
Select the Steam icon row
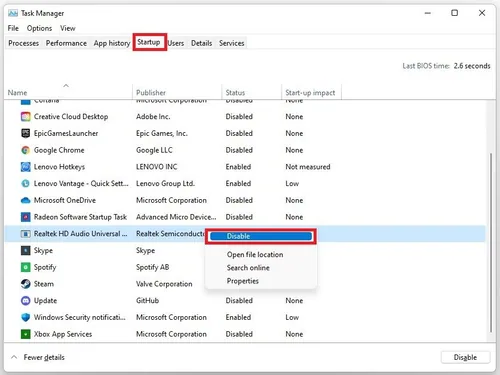pos(25,284)
